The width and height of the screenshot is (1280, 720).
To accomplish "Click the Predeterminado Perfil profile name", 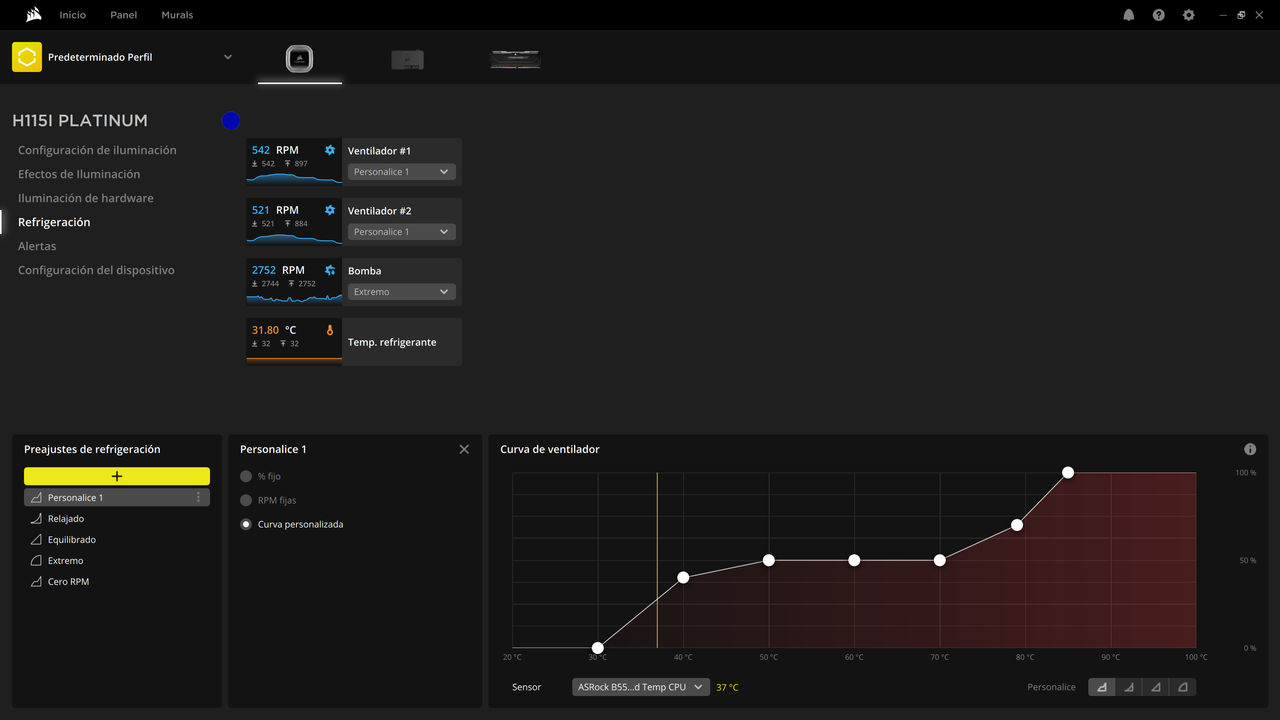I will tap(100, 57).
